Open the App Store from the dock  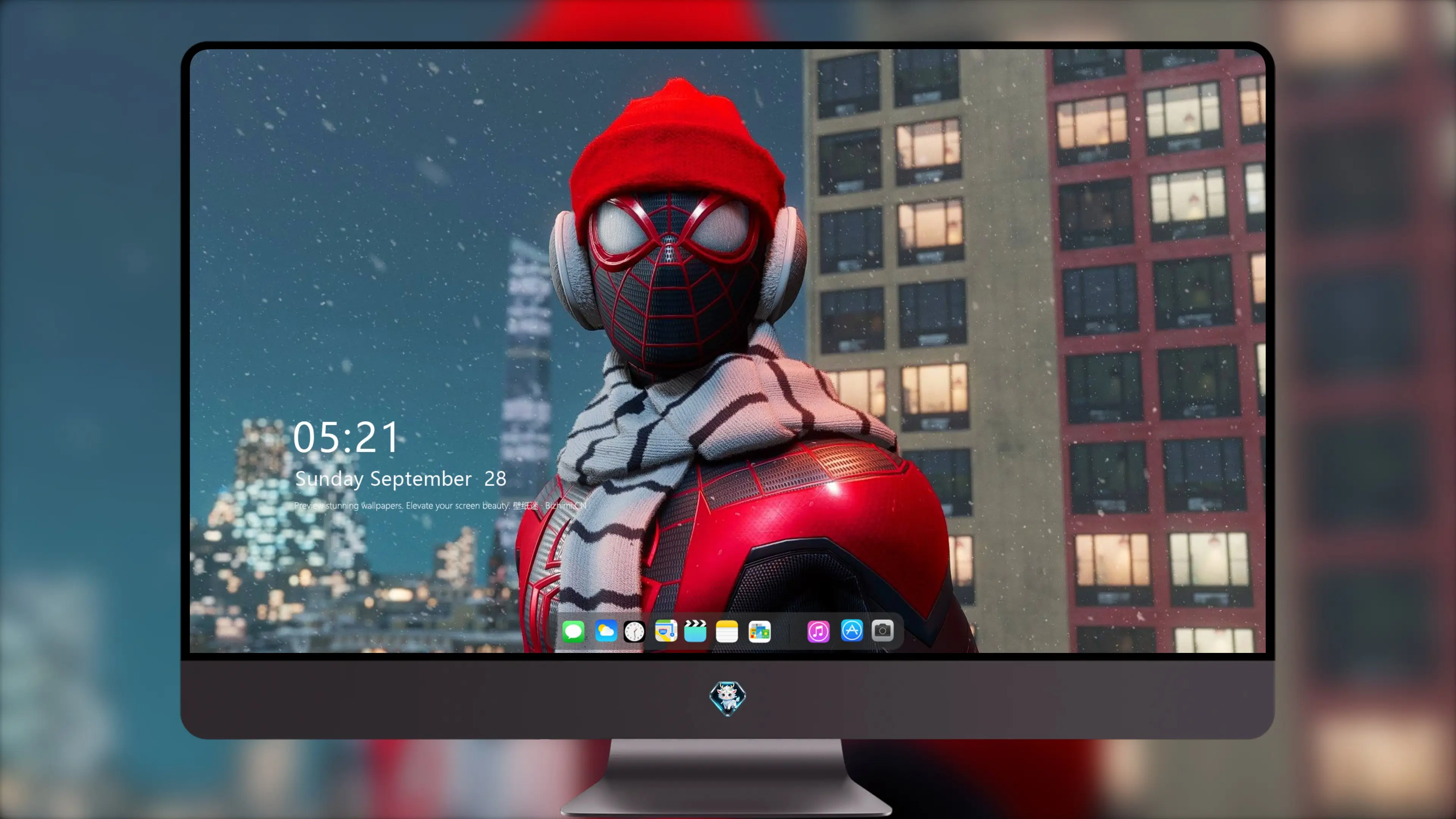tap(852, 631)
